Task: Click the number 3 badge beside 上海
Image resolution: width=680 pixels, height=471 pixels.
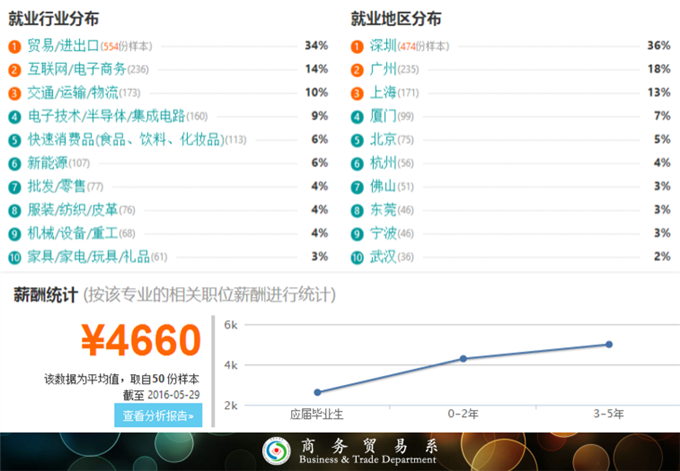Action: tap(357, 93)
